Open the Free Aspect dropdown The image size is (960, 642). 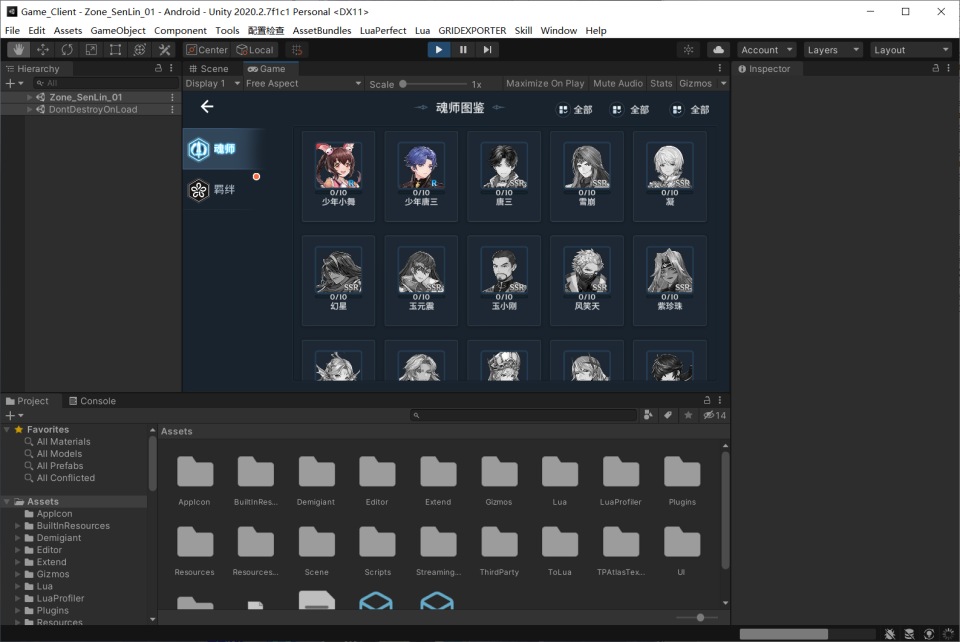tap(302, 84)
